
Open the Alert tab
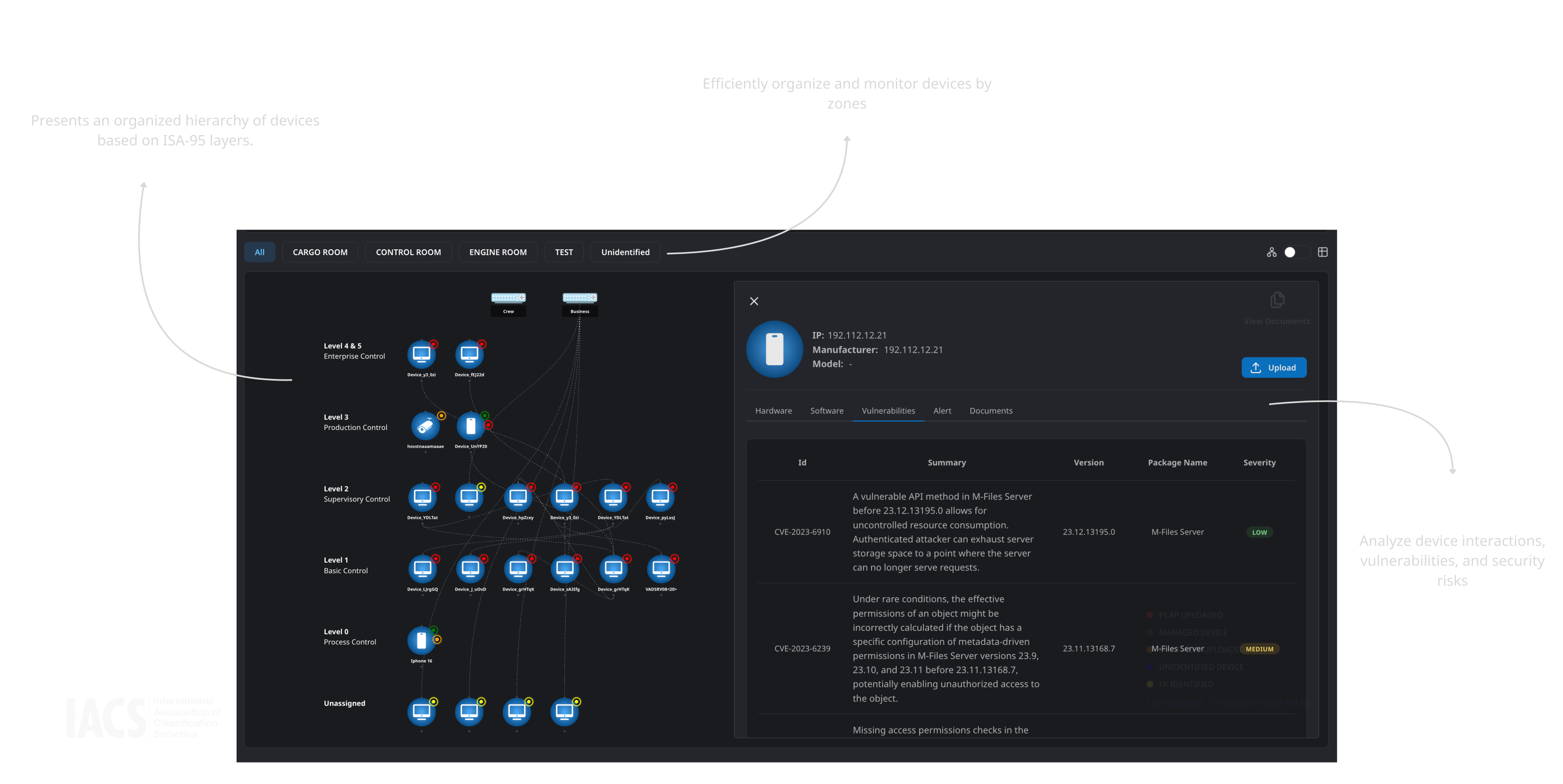942,410
